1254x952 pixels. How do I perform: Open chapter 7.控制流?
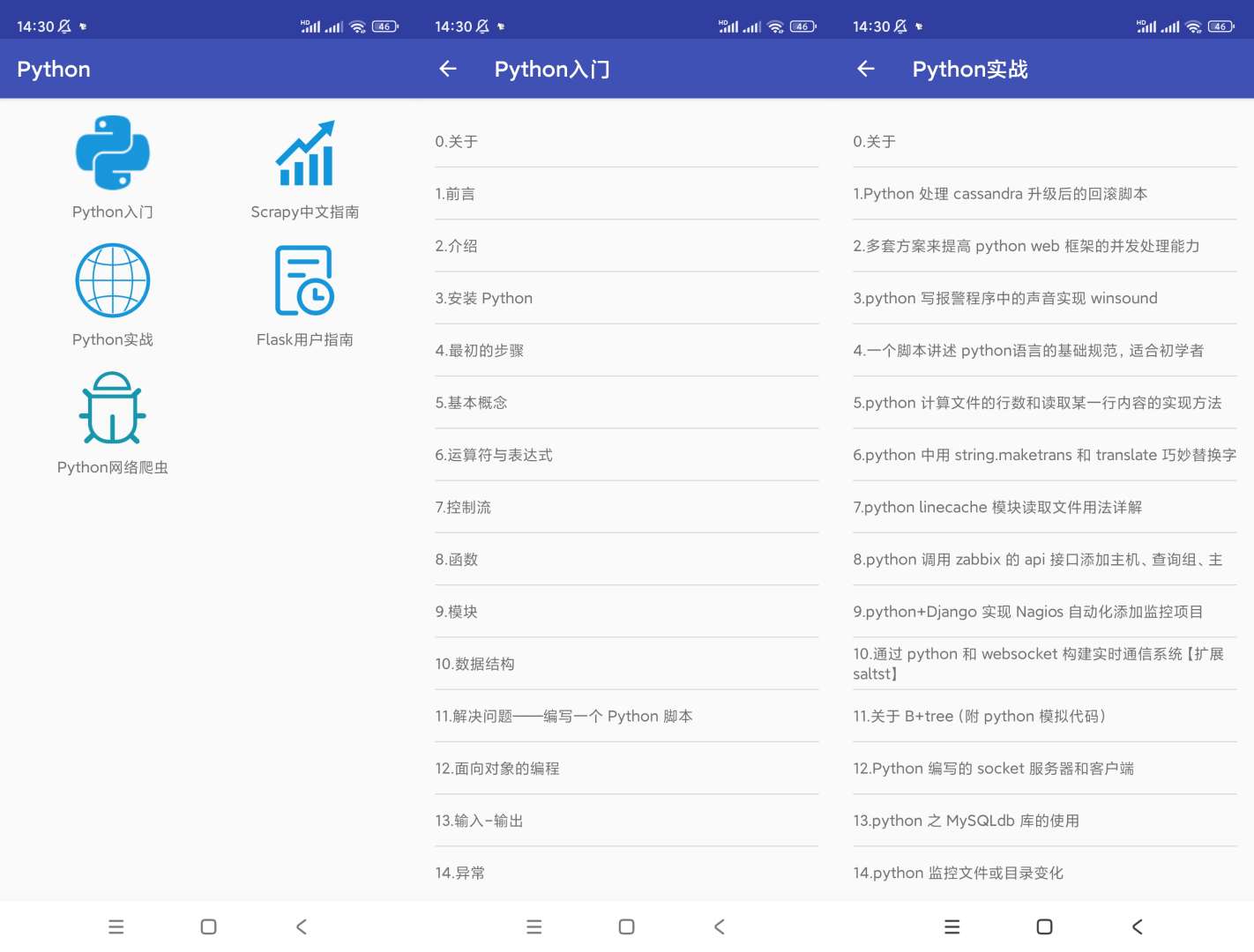[627, 507]
